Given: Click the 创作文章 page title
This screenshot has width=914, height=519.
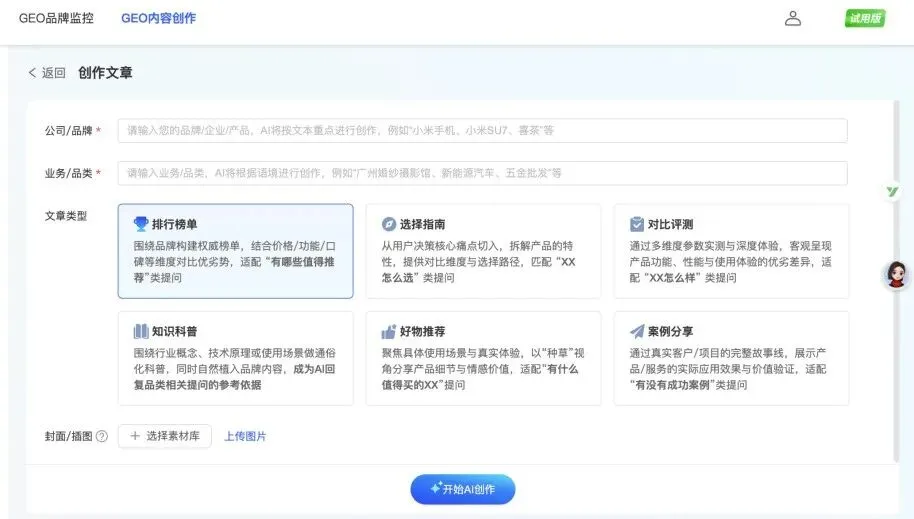Looking at the screenshot, I should pos(105,73).
